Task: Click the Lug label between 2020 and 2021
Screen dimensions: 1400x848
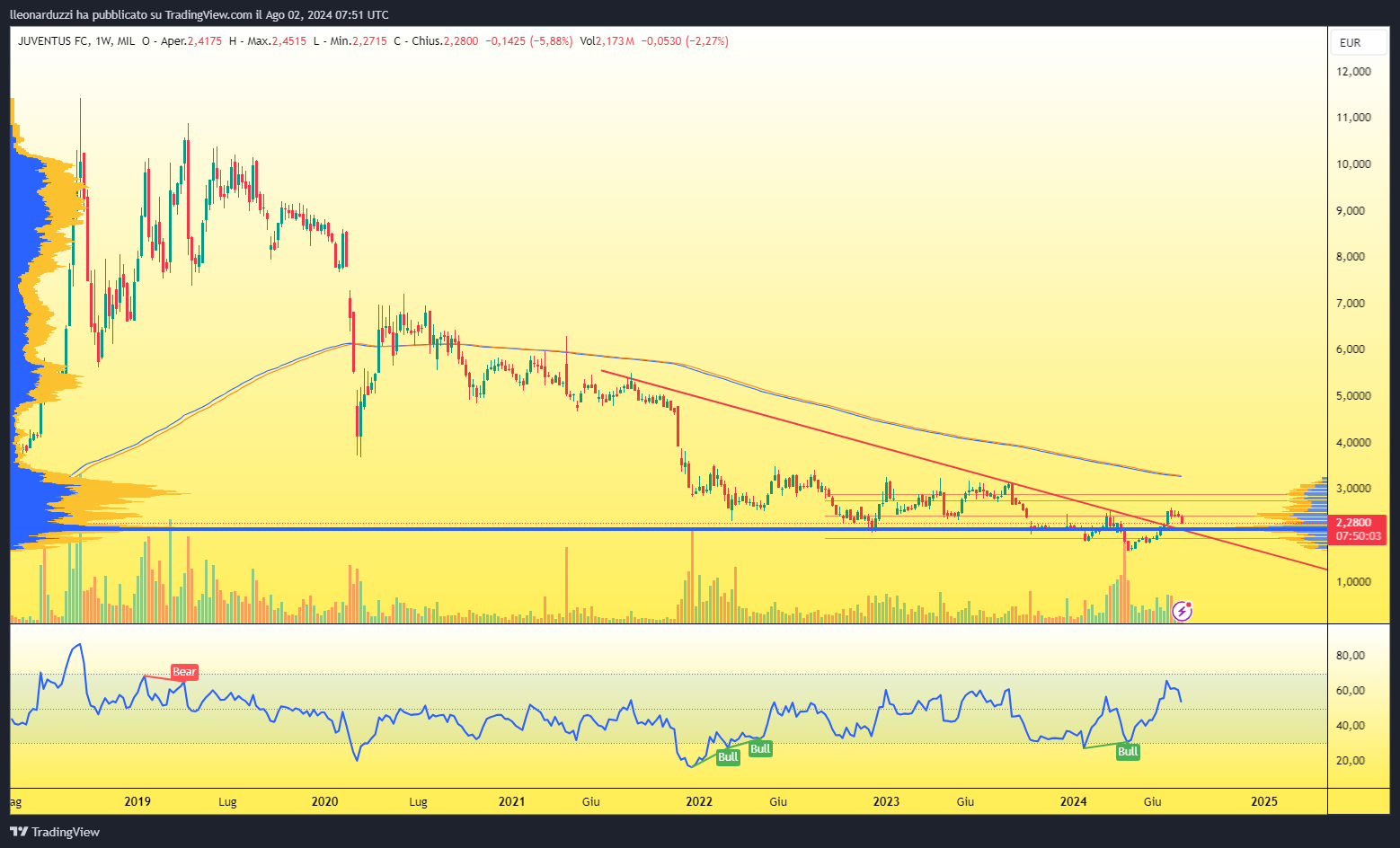Action: coord(418,801)
